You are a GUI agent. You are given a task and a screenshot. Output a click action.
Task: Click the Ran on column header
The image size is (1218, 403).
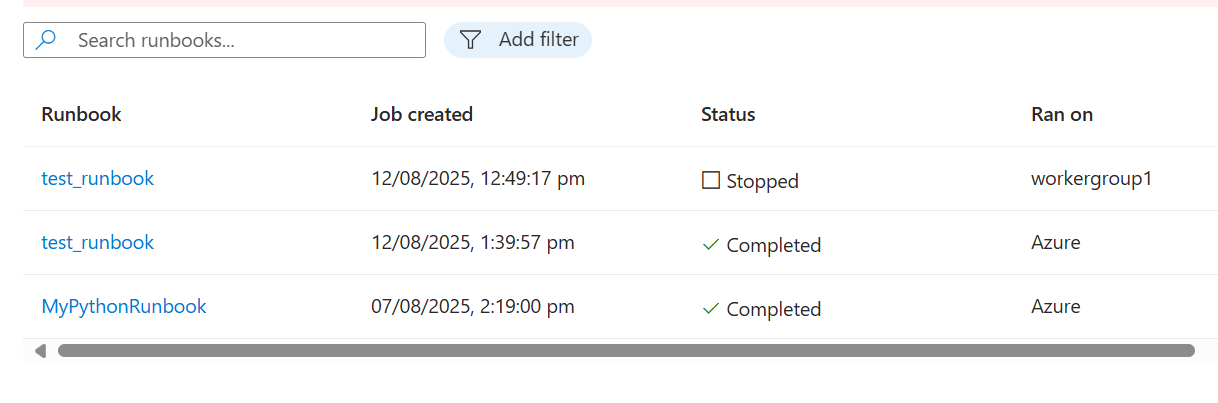point(1062,114)
